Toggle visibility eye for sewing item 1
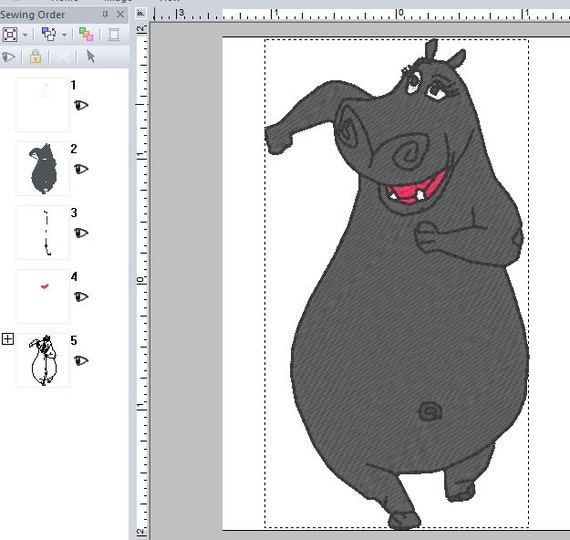Viewport: 570px width, 540px height. click(x=81, y=105)
